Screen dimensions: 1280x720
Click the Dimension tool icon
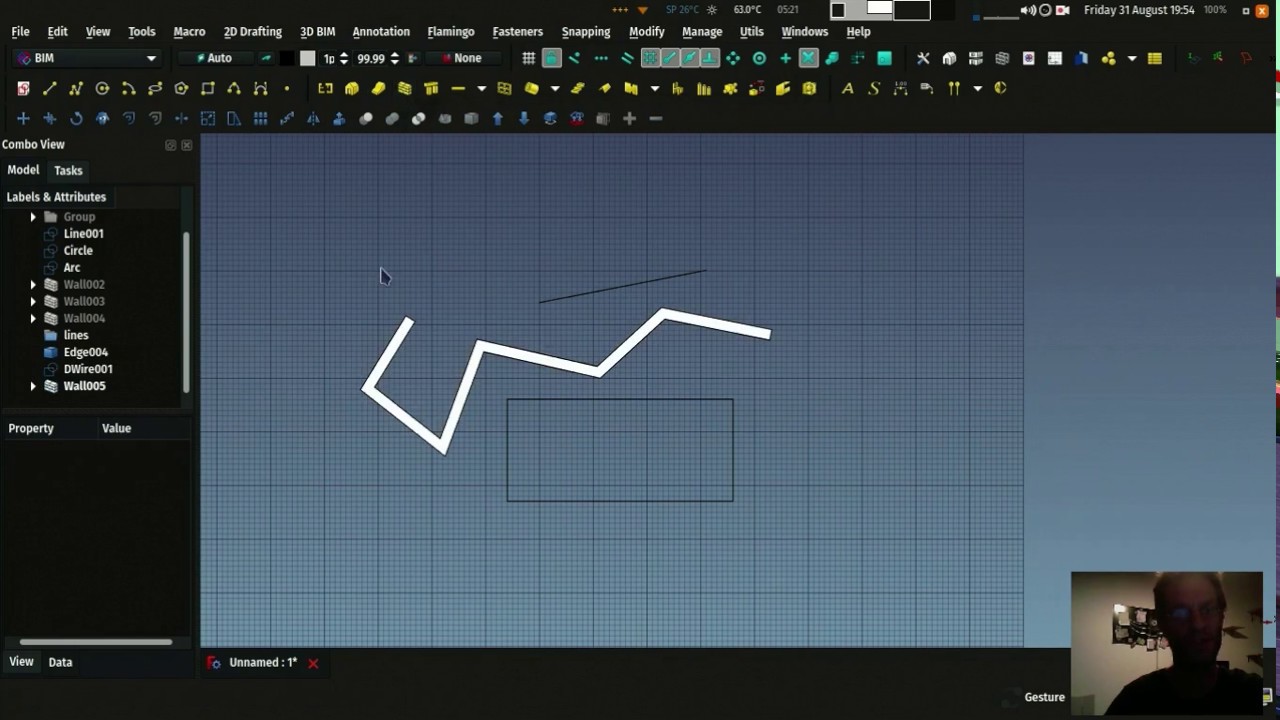[x=900, y=89]
